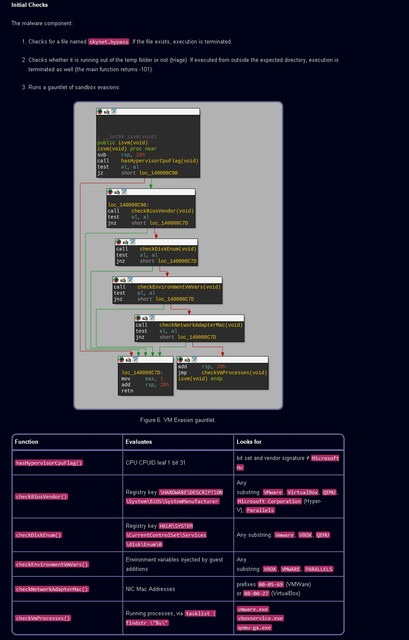
Task: Click the 'Initial Checks' heading
Action: (x=29, y=5)
